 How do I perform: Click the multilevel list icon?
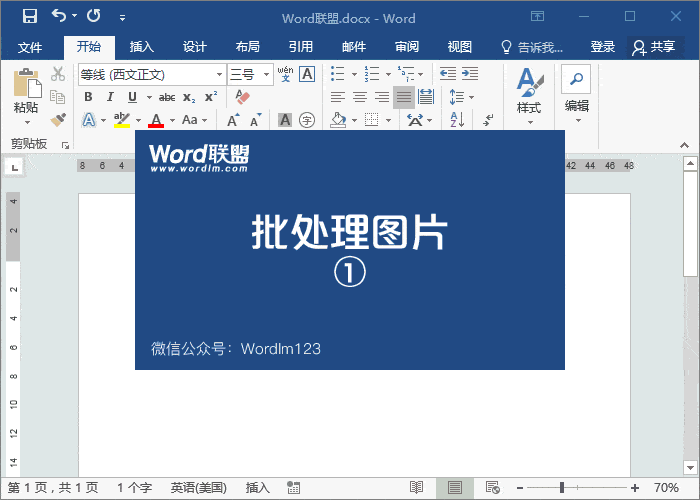pyautogui.click(x=406, y=74)
